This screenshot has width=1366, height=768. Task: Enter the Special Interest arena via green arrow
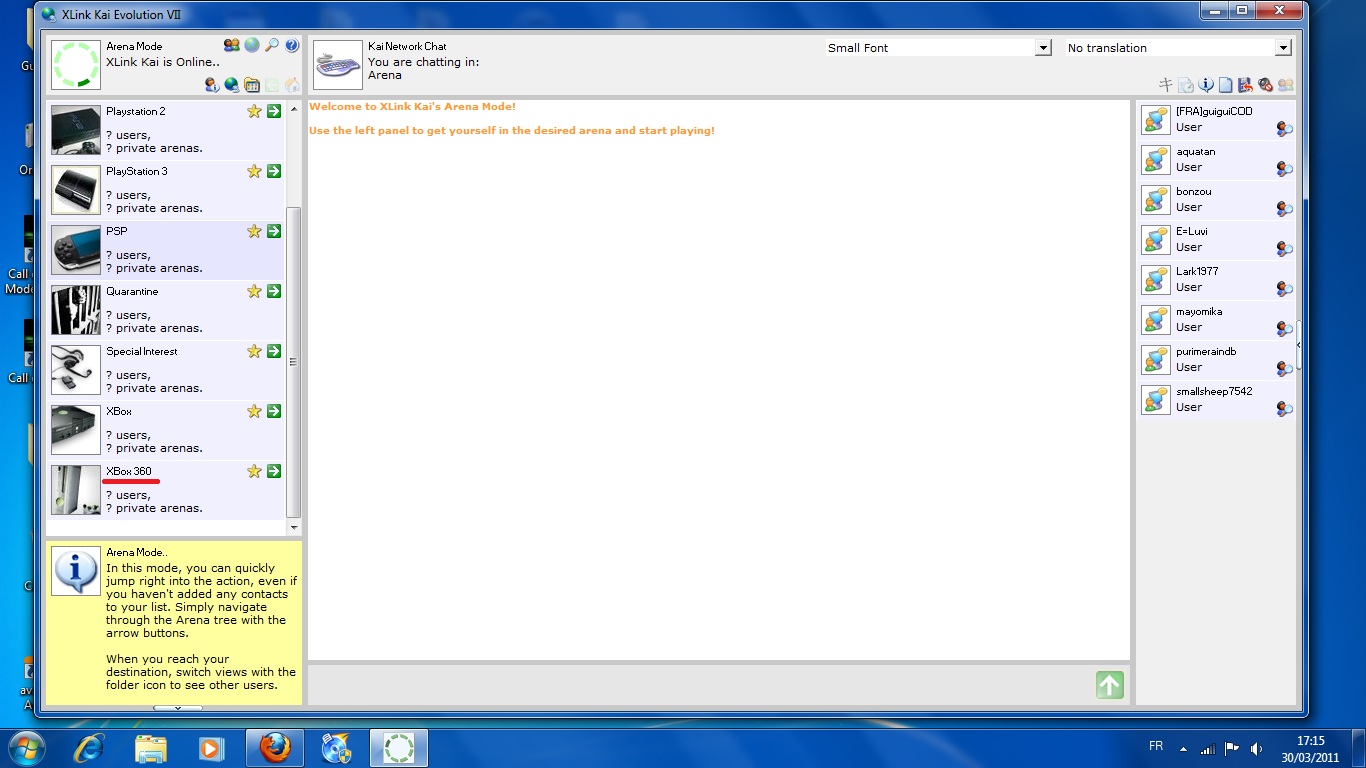pyautogui.click(x=274, y=351)
